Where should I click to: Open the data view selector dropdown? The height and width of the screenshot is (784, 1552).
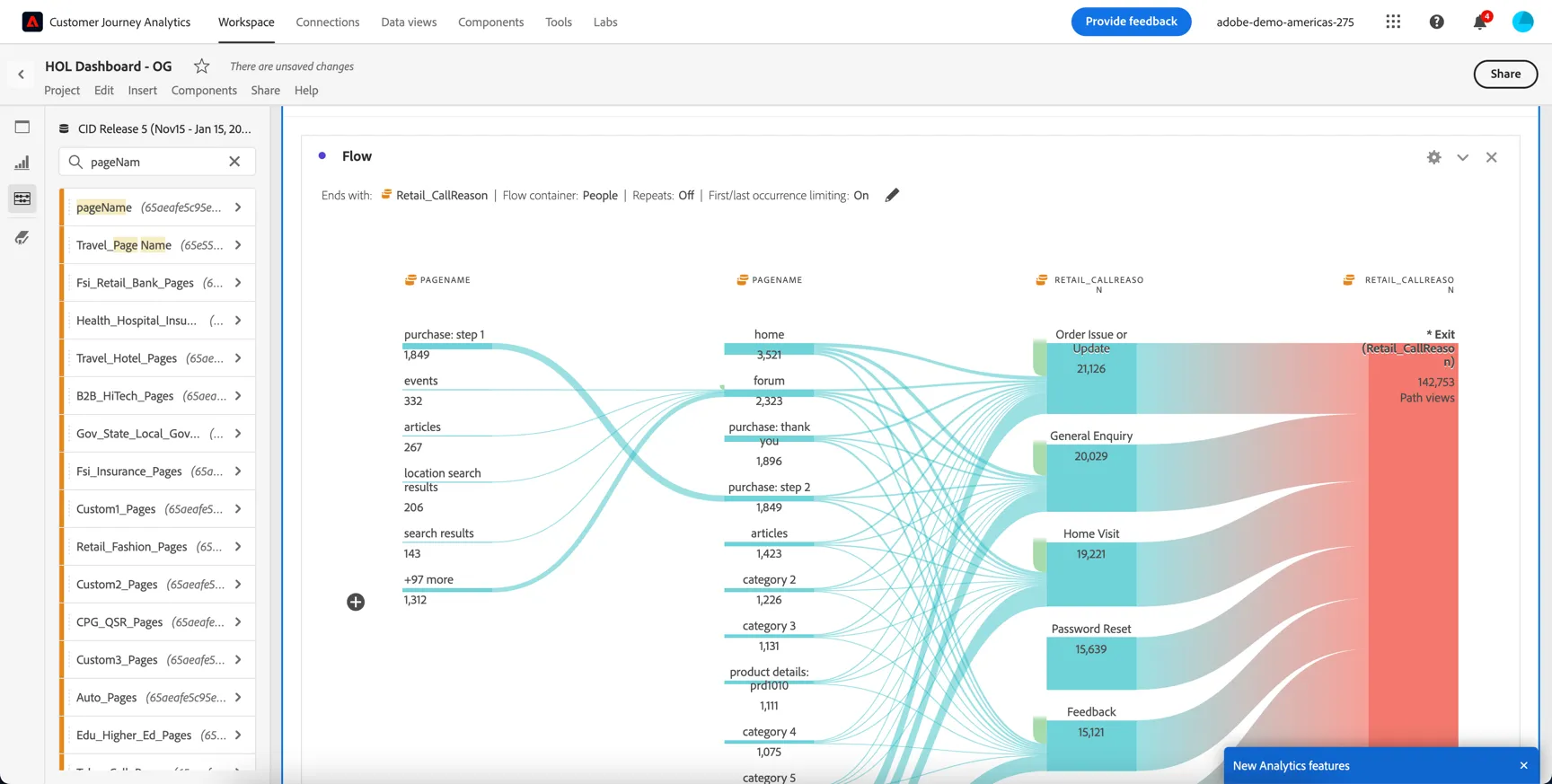tap(154, 128)
